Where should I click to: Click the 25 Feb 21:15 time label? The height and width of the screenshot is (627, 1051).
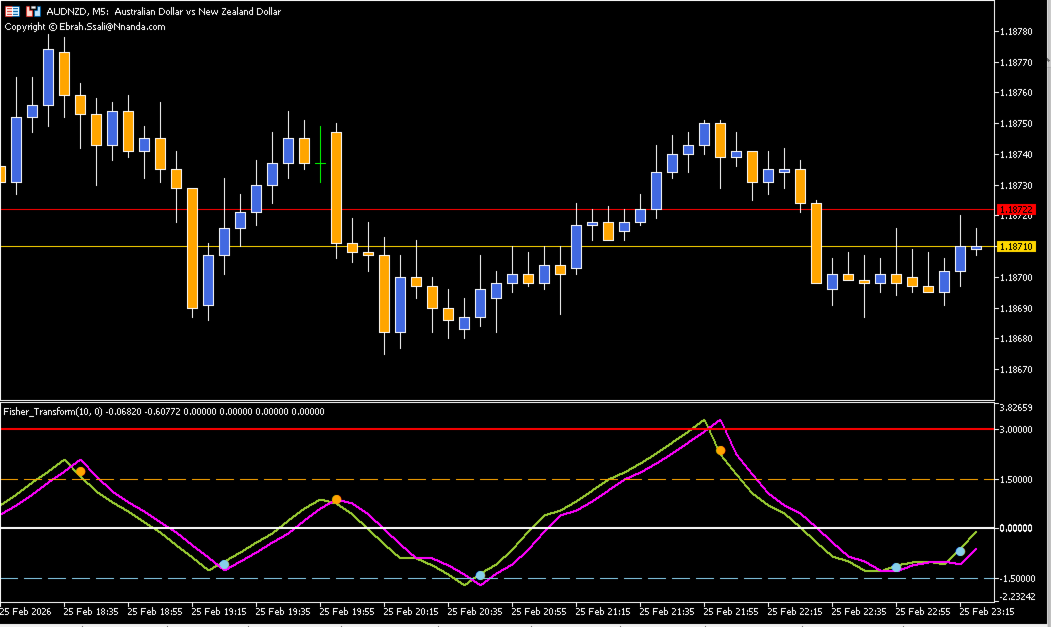(603, 612)
